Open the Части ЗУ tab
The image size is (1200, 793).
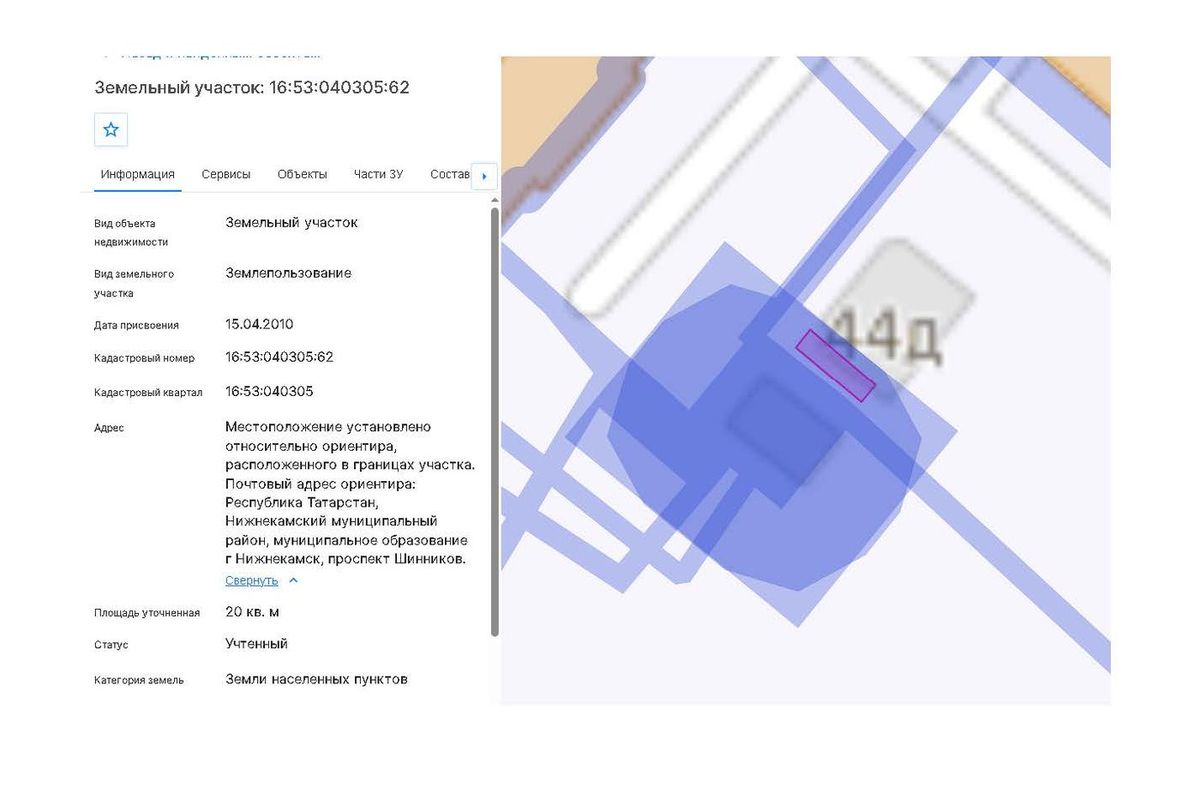[378, 174]
